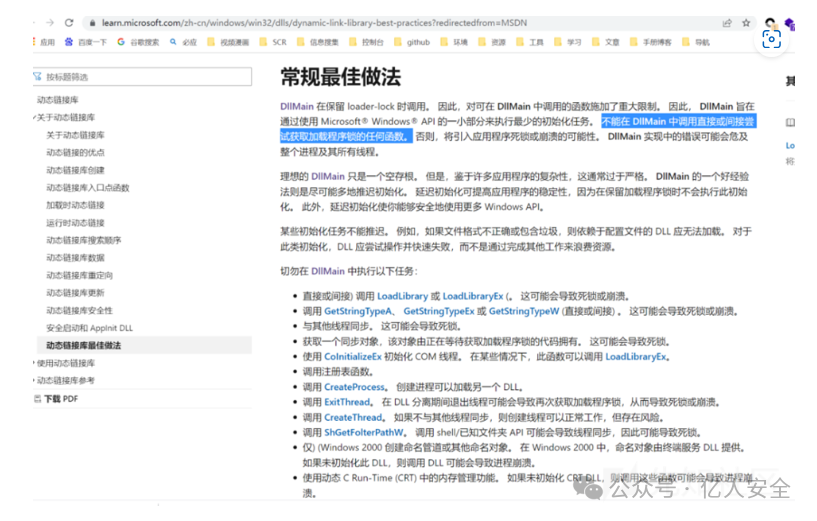Select 安全启动和 AppInit DLL in sidebar
817x521 pixels.
pos(89,328)
